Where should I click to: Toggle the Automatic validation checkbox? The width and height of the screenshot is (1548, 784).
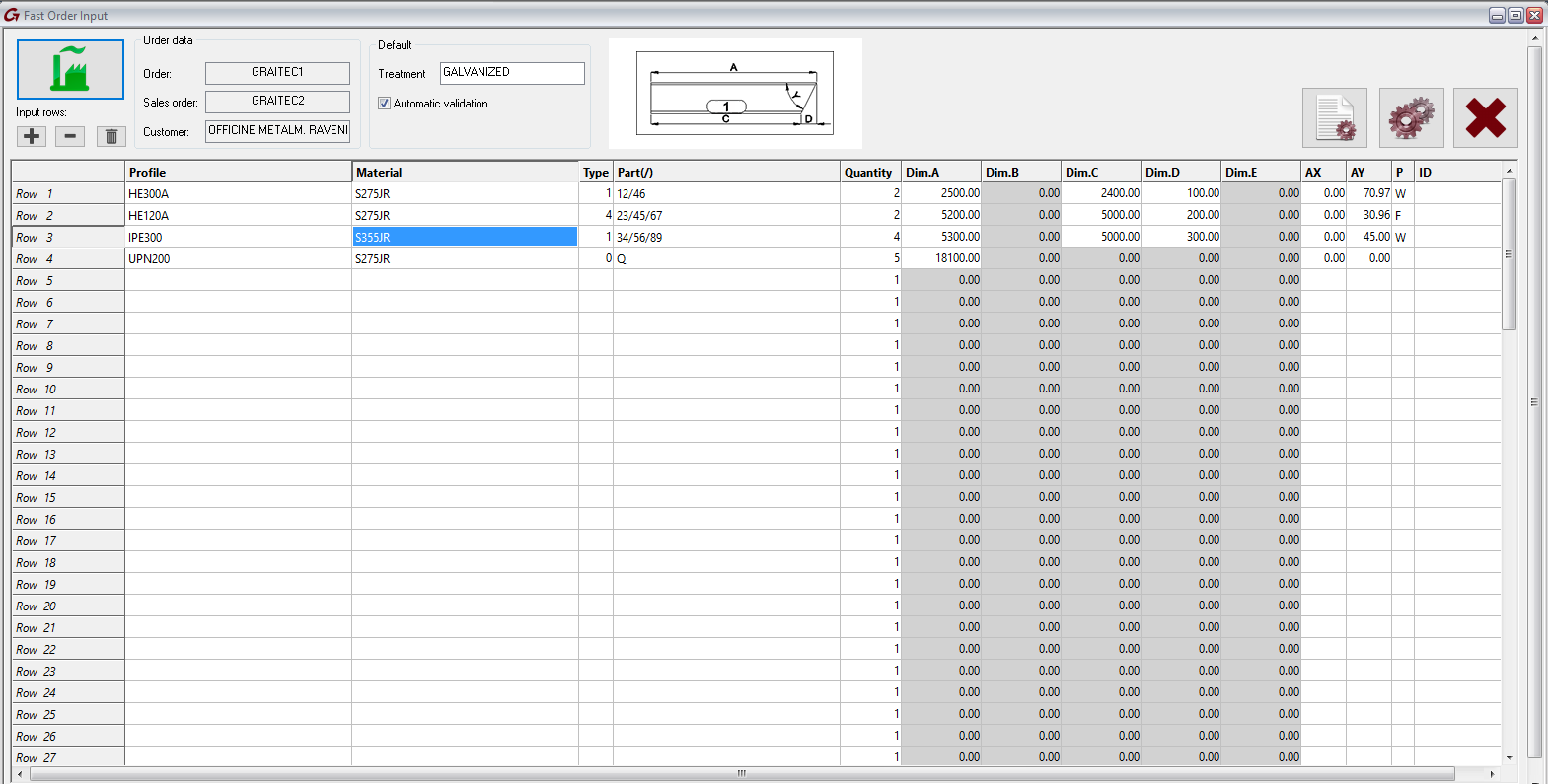pos(385,103)
